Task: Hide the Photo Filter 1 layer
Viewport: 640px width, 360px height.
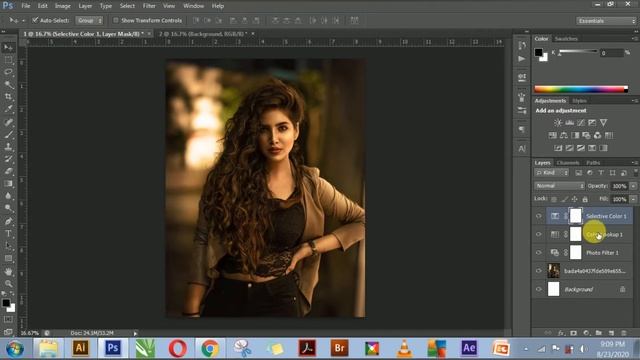Action: [x=539, y=253]
